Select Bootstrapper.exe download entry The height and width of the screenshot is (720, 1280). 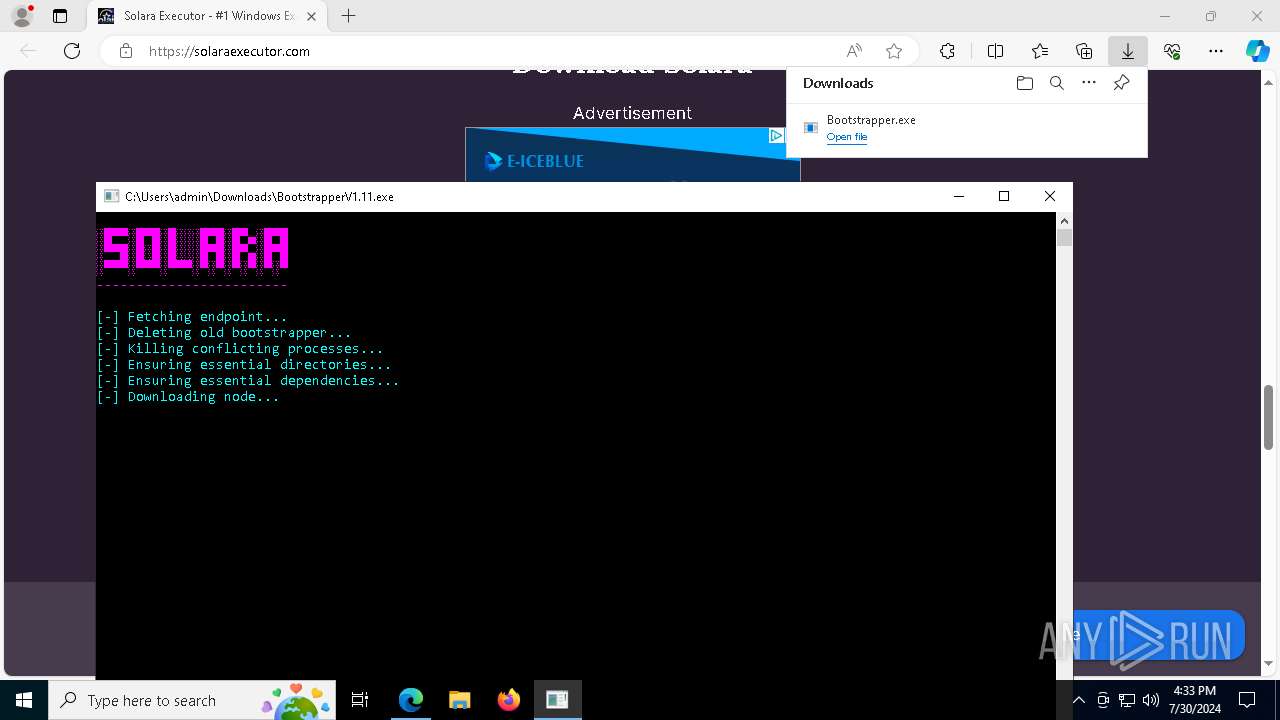967,128
